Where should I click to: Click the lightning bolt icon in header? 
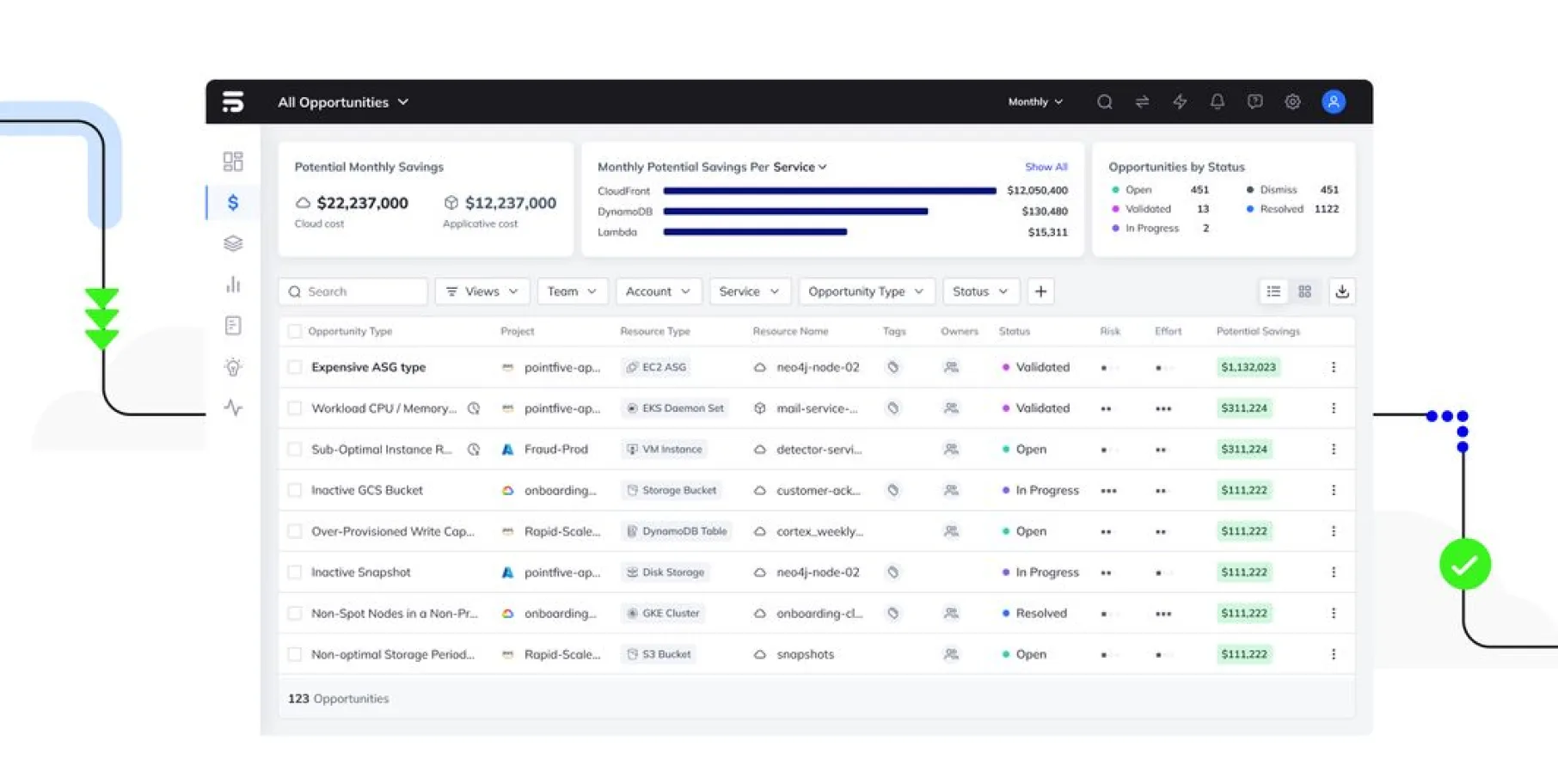1180,101
